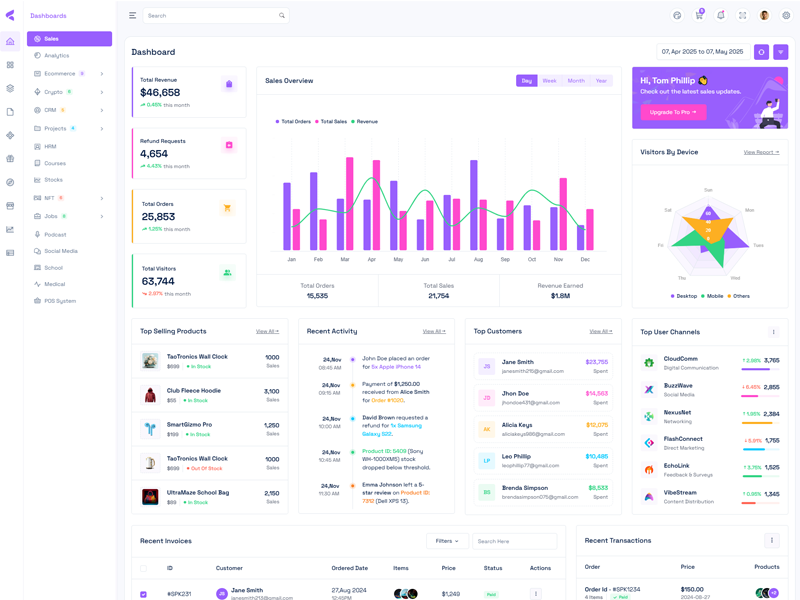The image size is (800, 600).
Task: Open View Report link for Visitors By Device
Action: pyautogui.click(x=761, y=152)
